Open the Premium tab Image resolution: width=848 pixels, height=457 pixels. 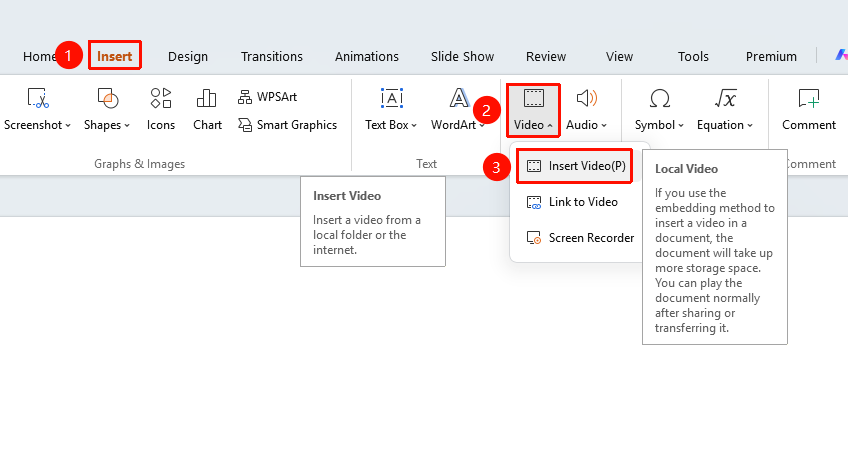pyautogui.click(x=771, y=56)
